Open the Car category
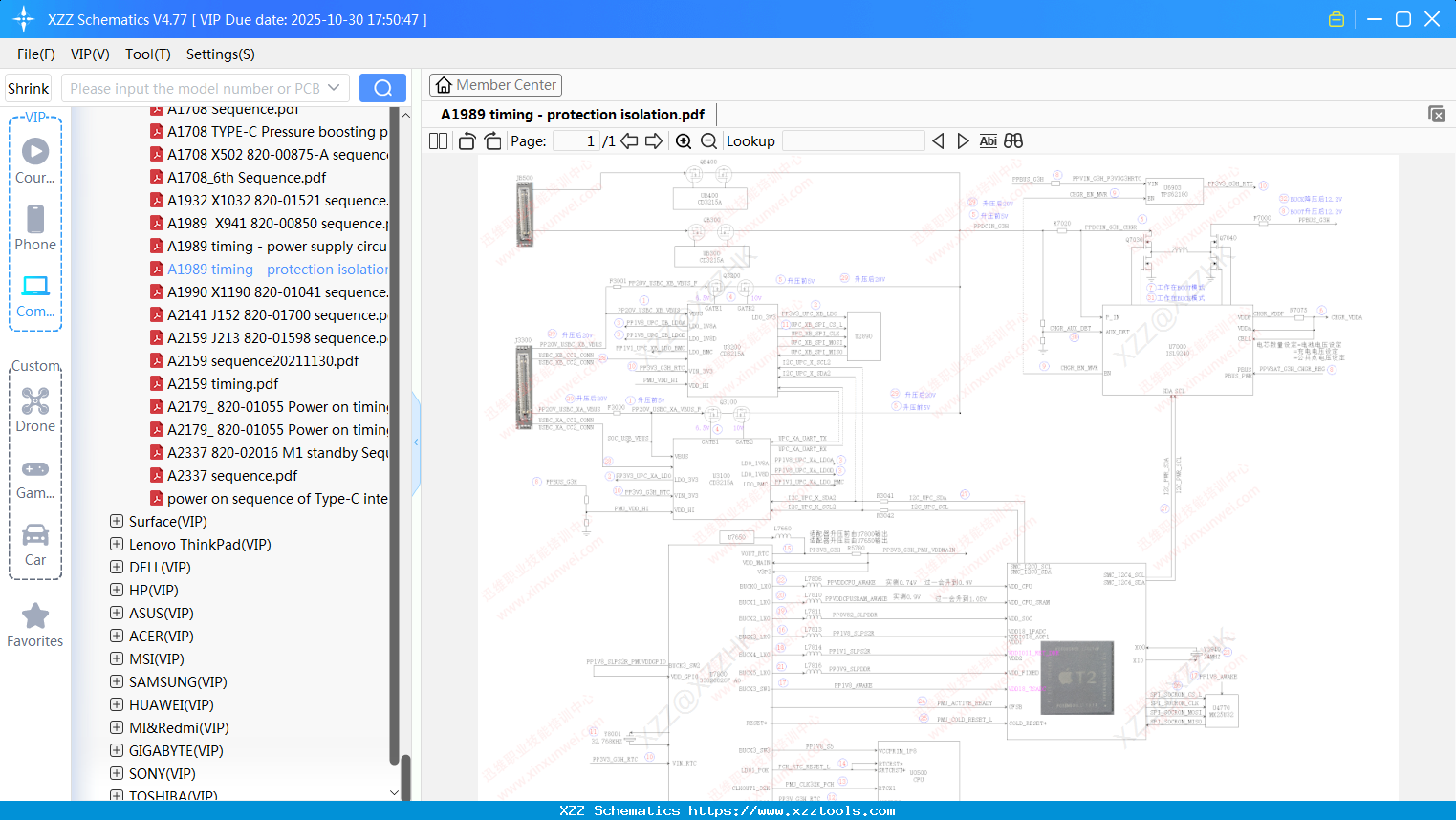Image resolution: width=1456 pixels, height=820 pixels. pos(35,543)
